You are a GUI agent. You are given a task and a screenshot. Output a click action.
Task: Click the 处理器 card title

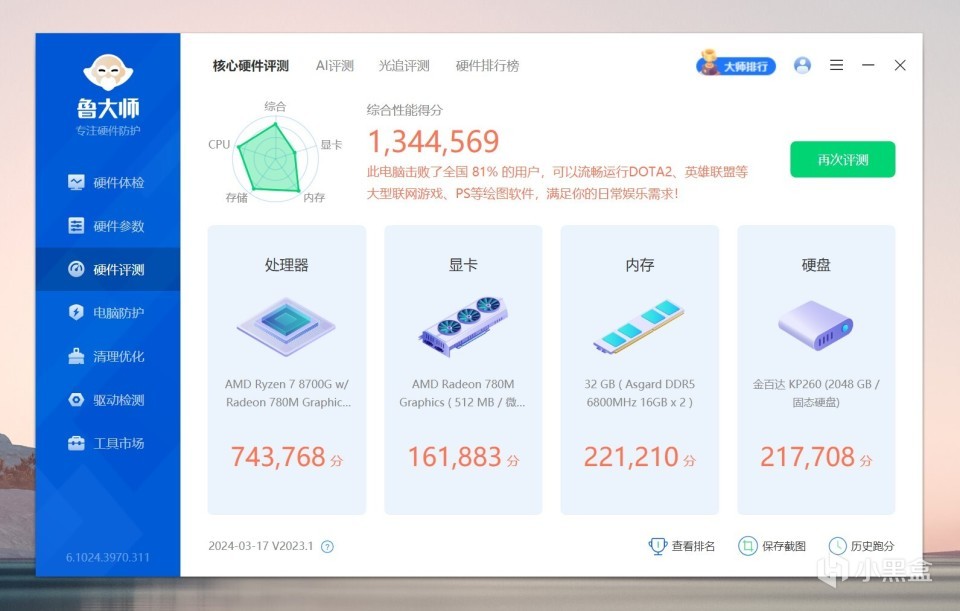[x=287, y=265]
